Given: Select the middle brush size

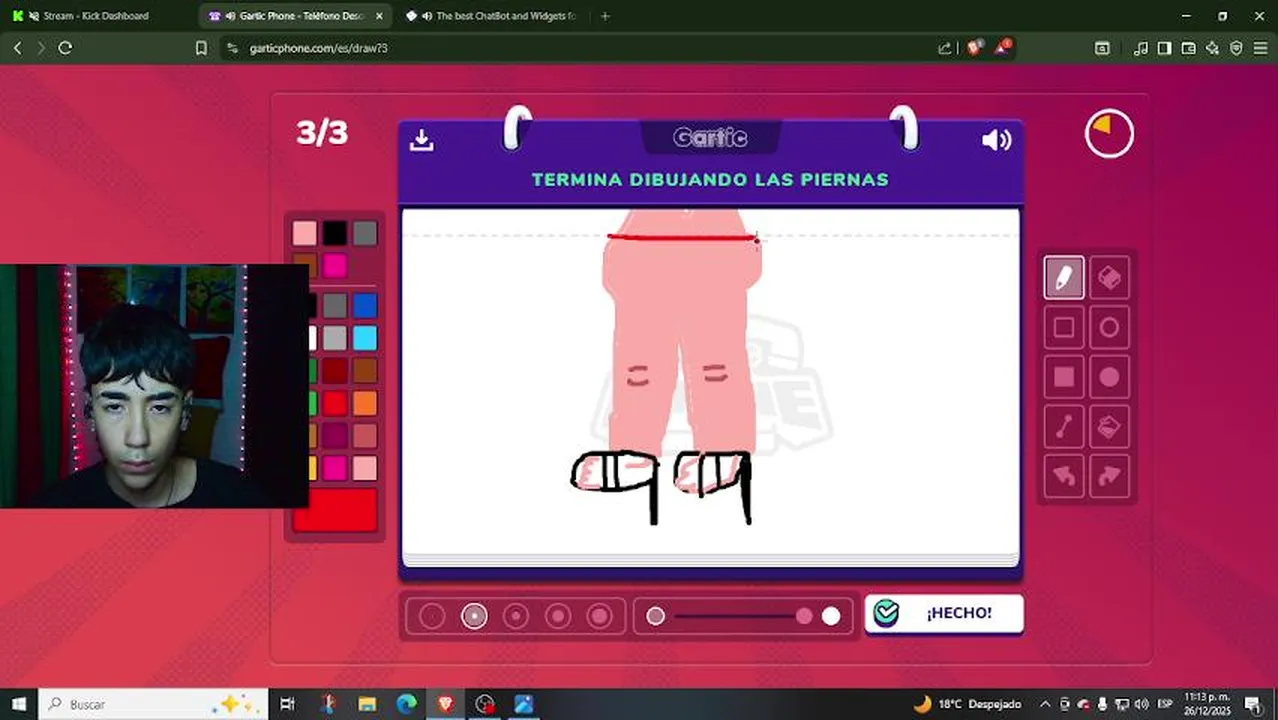Looking at the screenshot, I should [x=516, y=616].
